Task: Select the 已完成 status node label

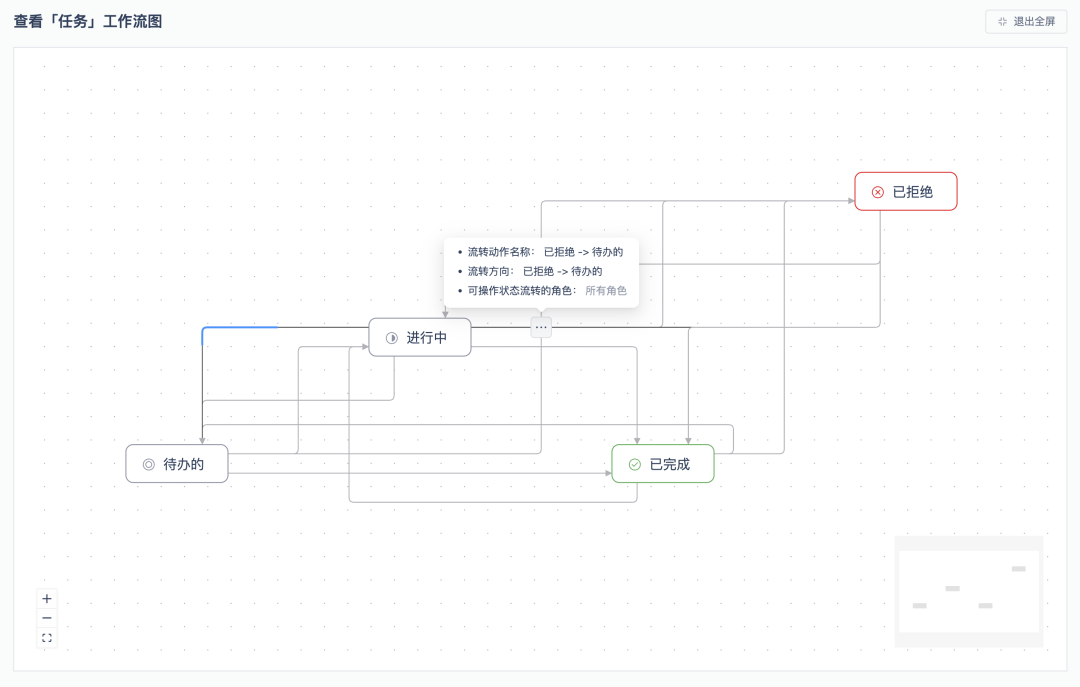Action: click(x=669, y=464)
